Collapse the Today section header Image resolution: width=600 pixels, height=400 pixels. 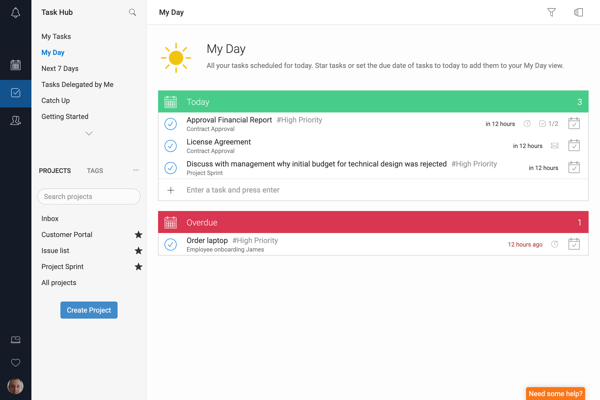[x=373, y=102]
